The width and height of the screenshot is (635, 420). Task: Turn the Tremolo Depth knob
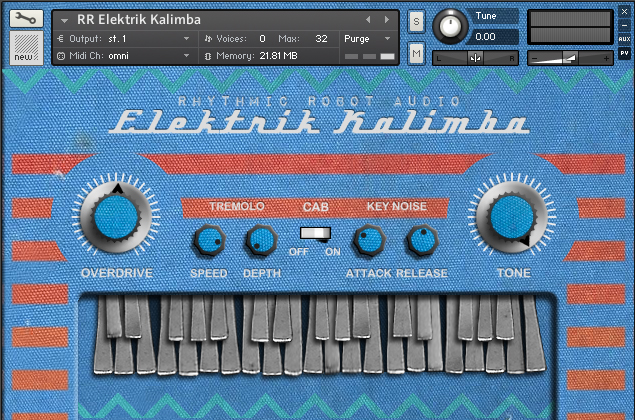click(261, 240)
